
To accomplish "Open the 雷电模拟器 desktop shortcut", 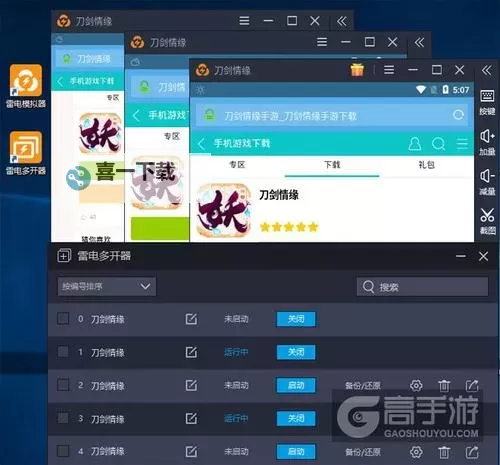I will [x=26, y=86].
